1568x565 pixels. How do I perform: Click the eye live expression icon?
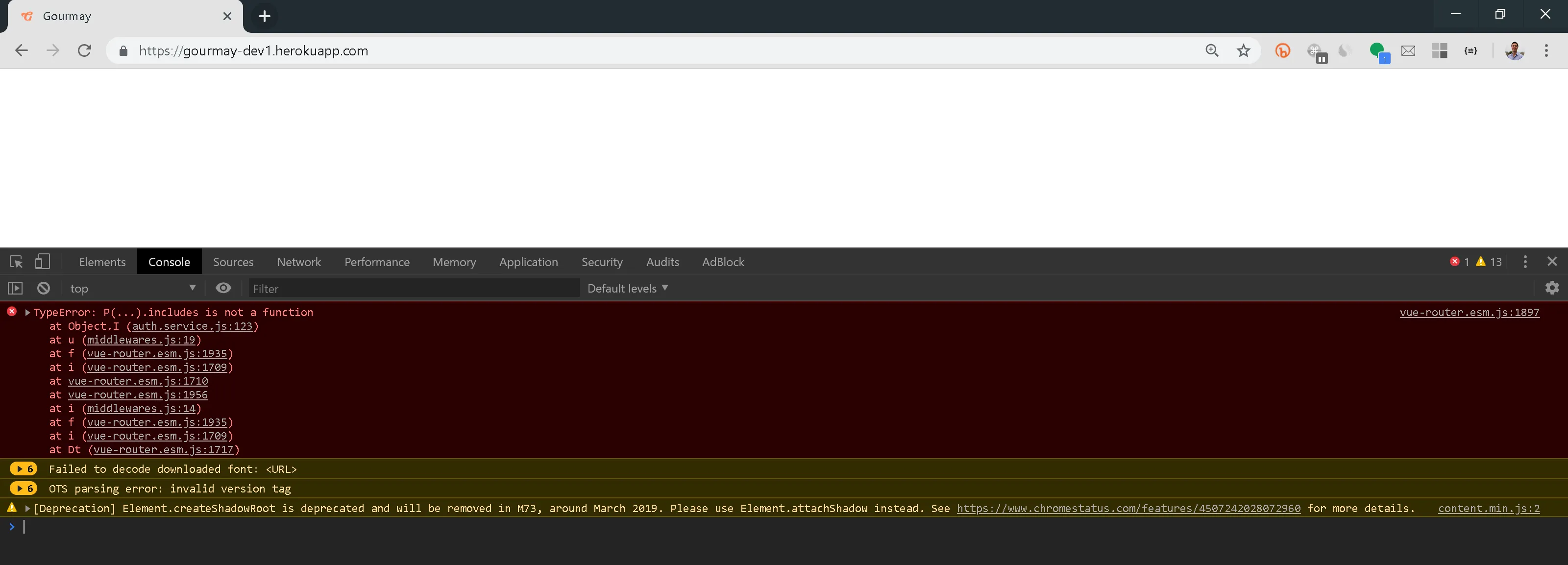(223, 288)
